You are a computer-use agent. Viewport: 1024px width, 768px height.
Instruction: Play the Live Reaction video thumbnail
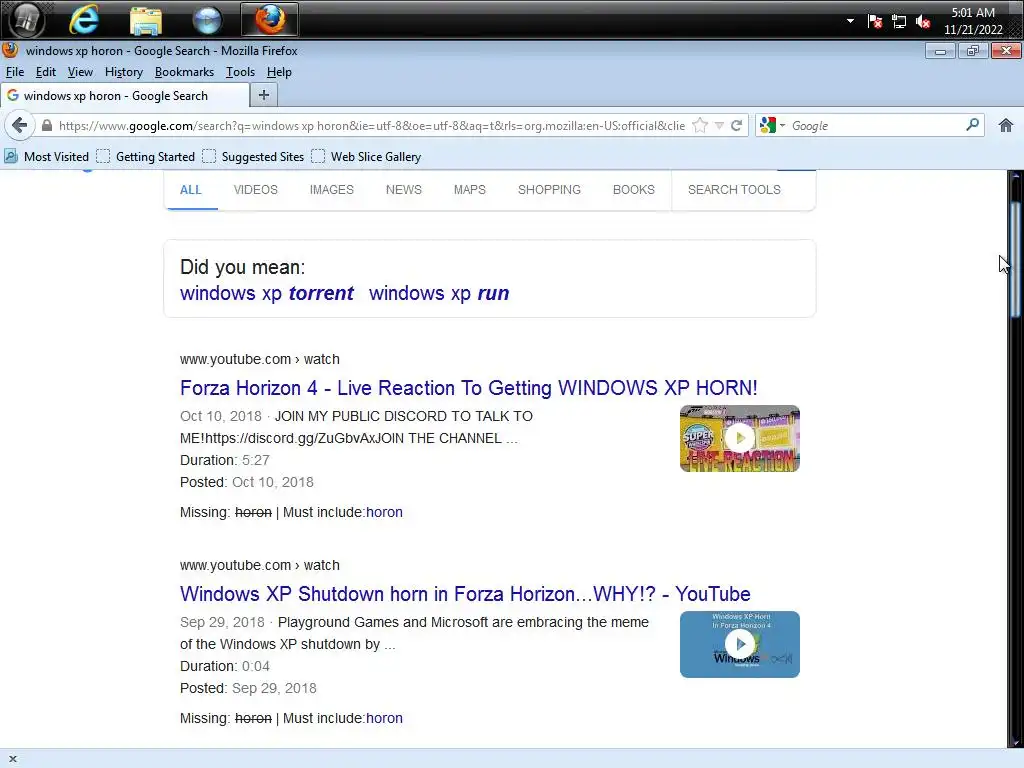[739, 438]
